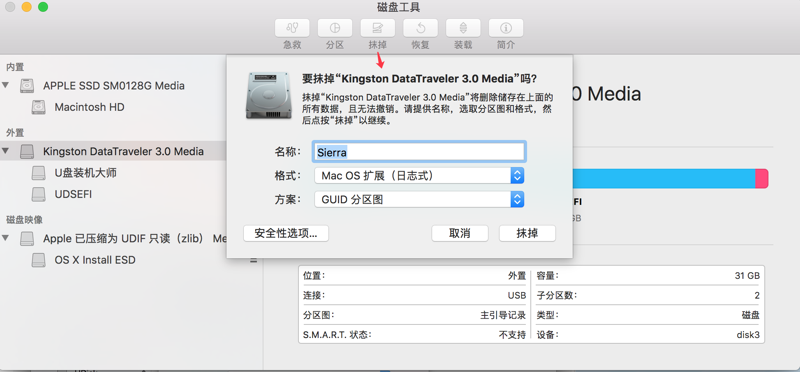Click the OS X Install ESD volume icon

[38, 260]
